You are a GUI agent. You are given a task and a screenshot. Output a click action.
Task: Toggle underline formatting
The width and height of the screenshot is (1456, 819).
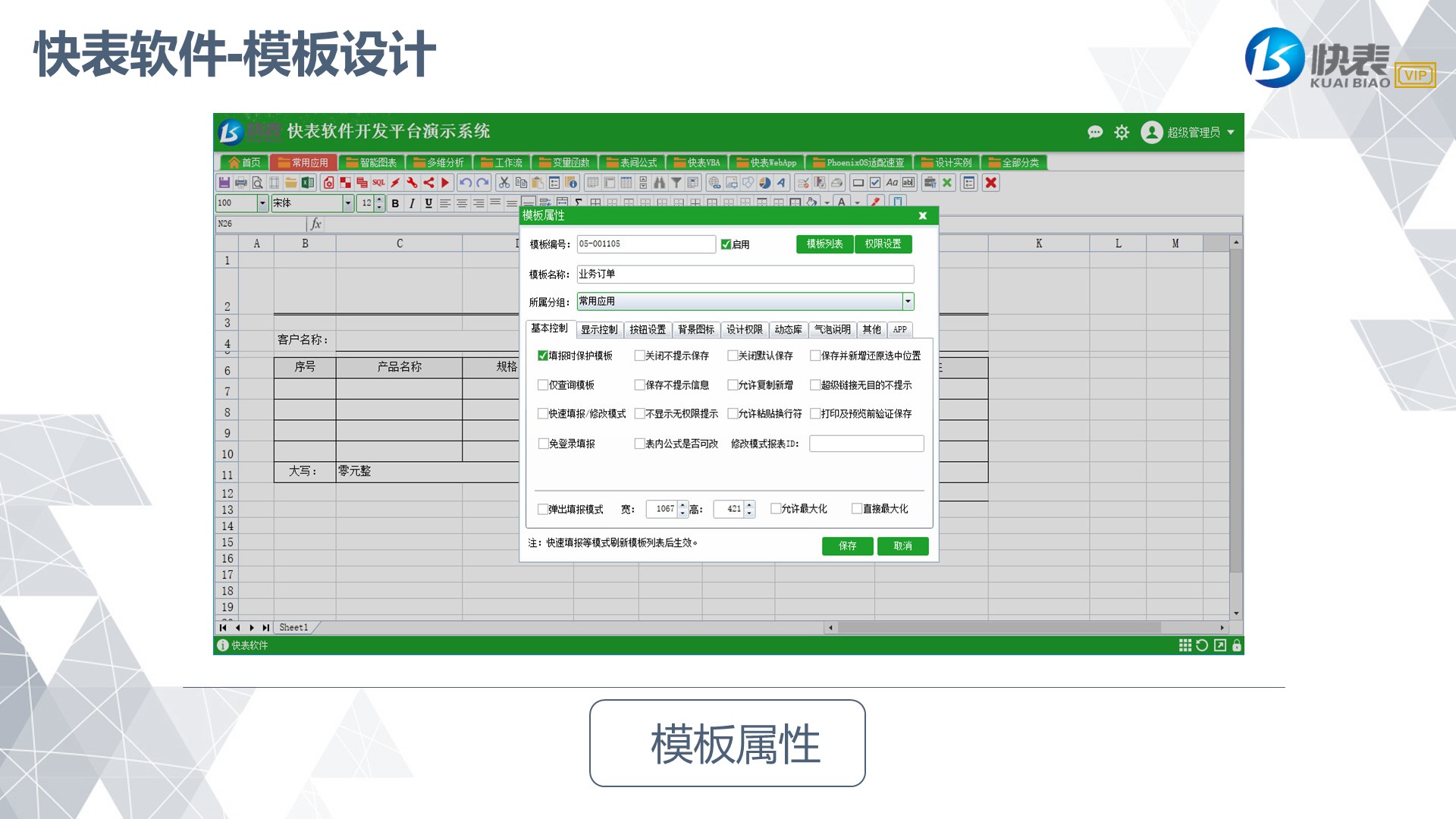(x=428, y=203)
